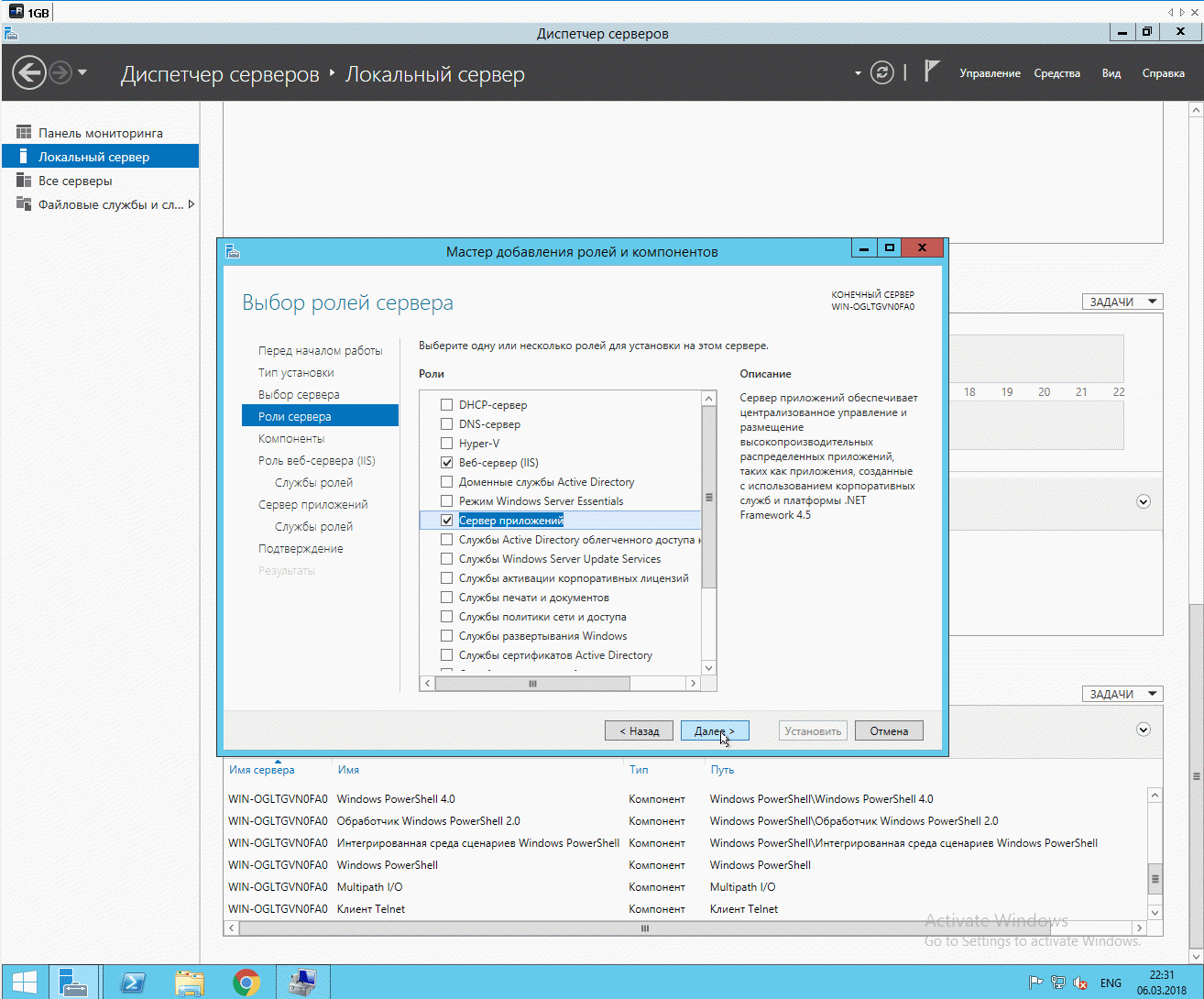Click the wizard window's title bar icon
The image size is (1204, 999).
(x=233, y=251)
